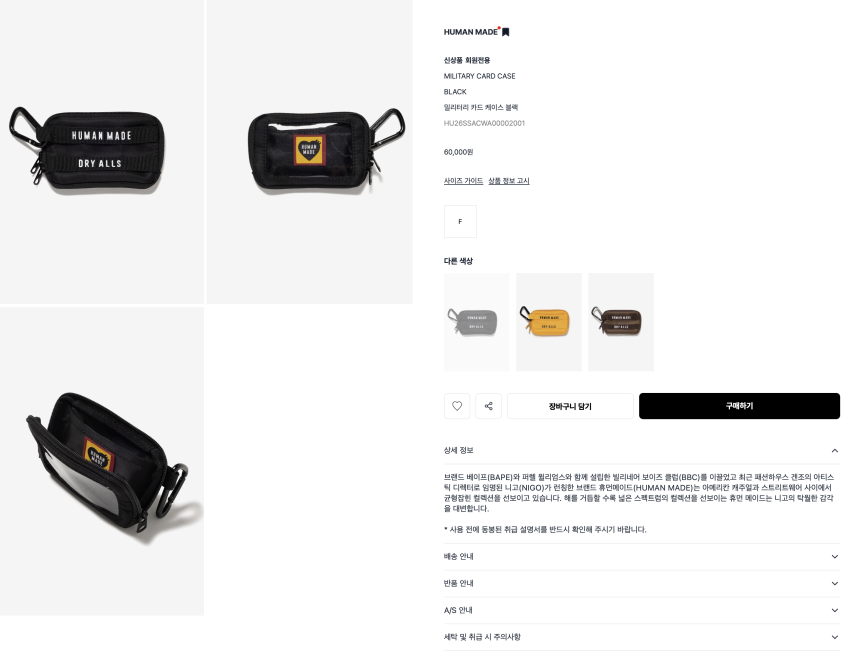Expand the A/S 안내 section

coord(642,610)
